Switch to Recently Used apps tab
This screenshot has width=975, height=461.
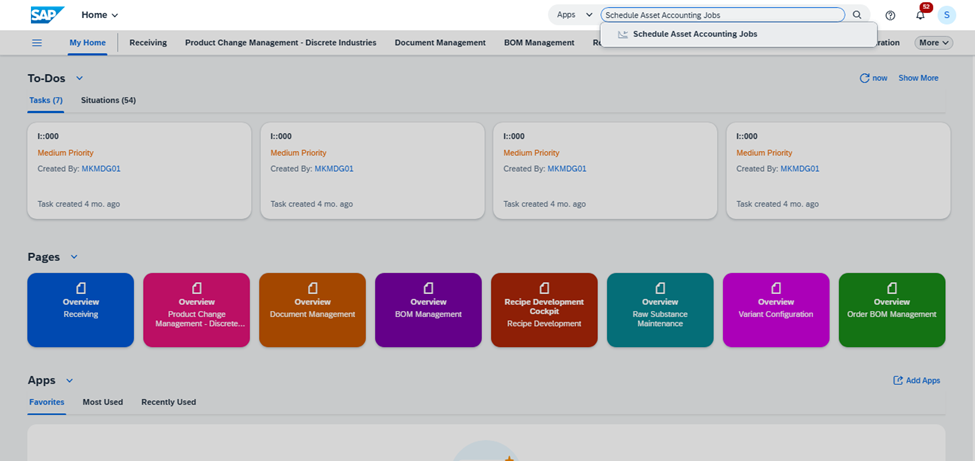(x=169, y=402)
